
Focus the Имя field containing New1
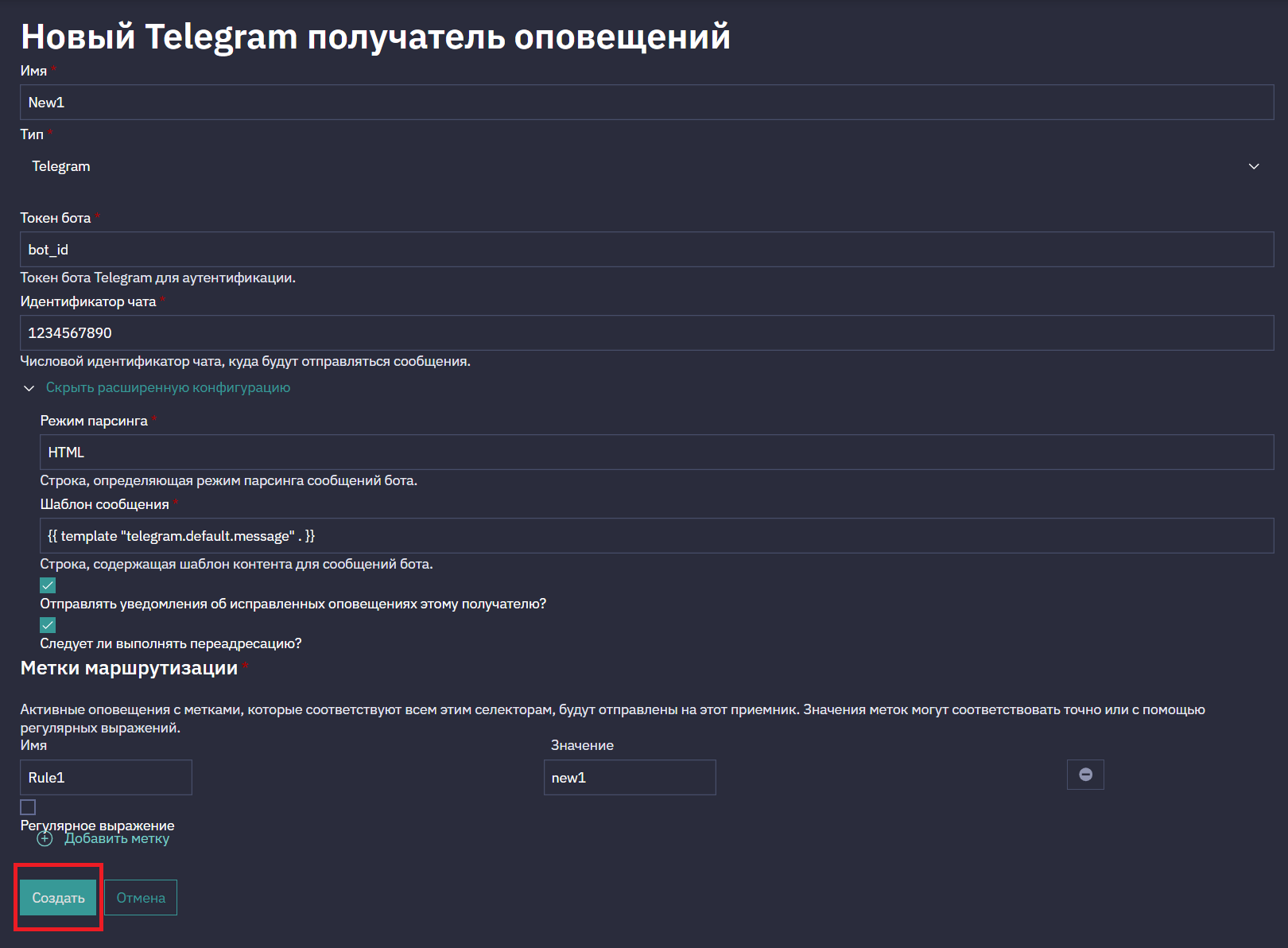[x=646, y=103]
